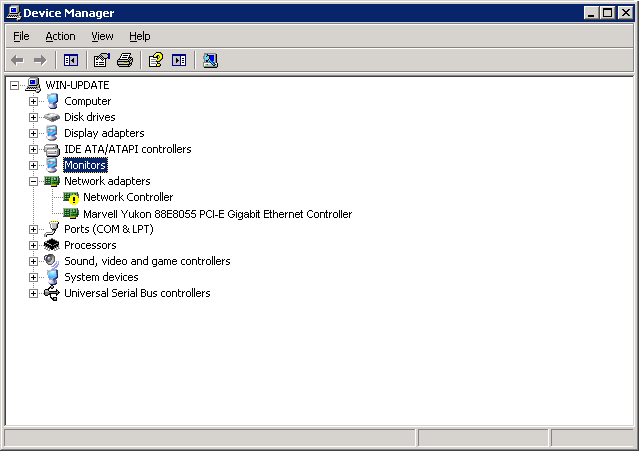Screen dimensions: 639x451
Task: Open the File menu
Action: coord(21,36)
